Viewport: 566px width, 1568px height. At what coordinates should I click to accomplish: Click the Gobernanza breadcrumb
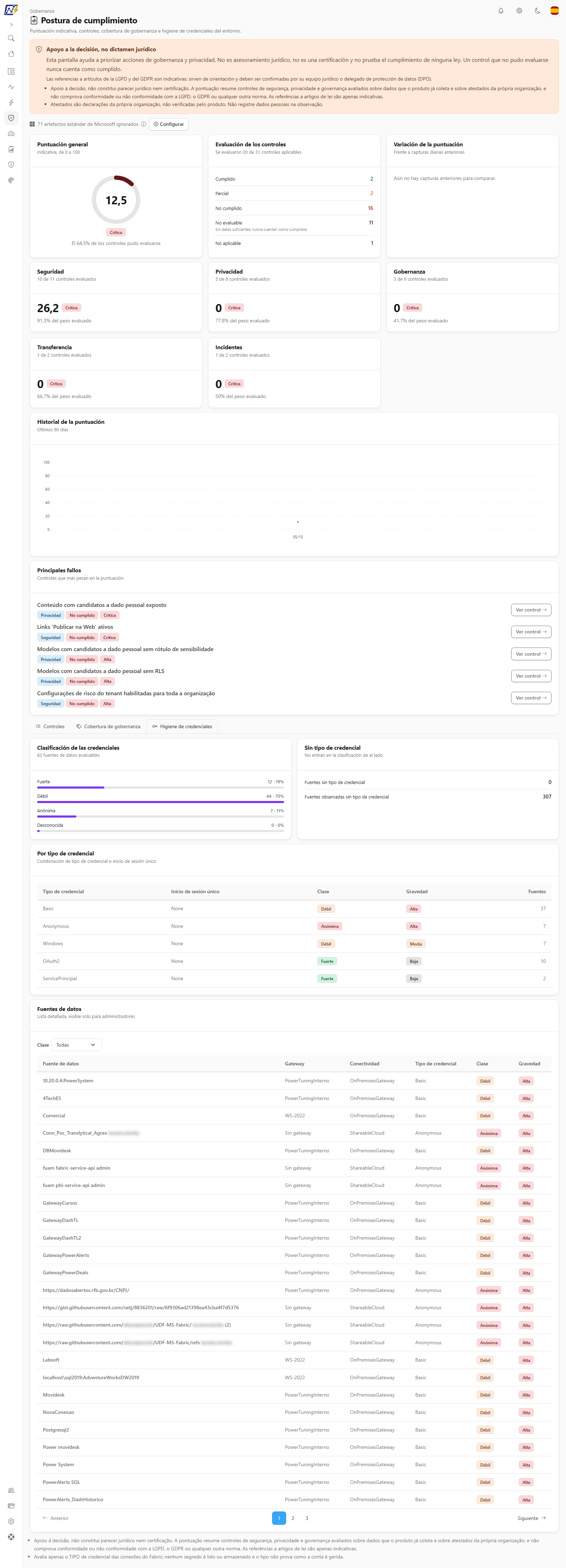42,11
